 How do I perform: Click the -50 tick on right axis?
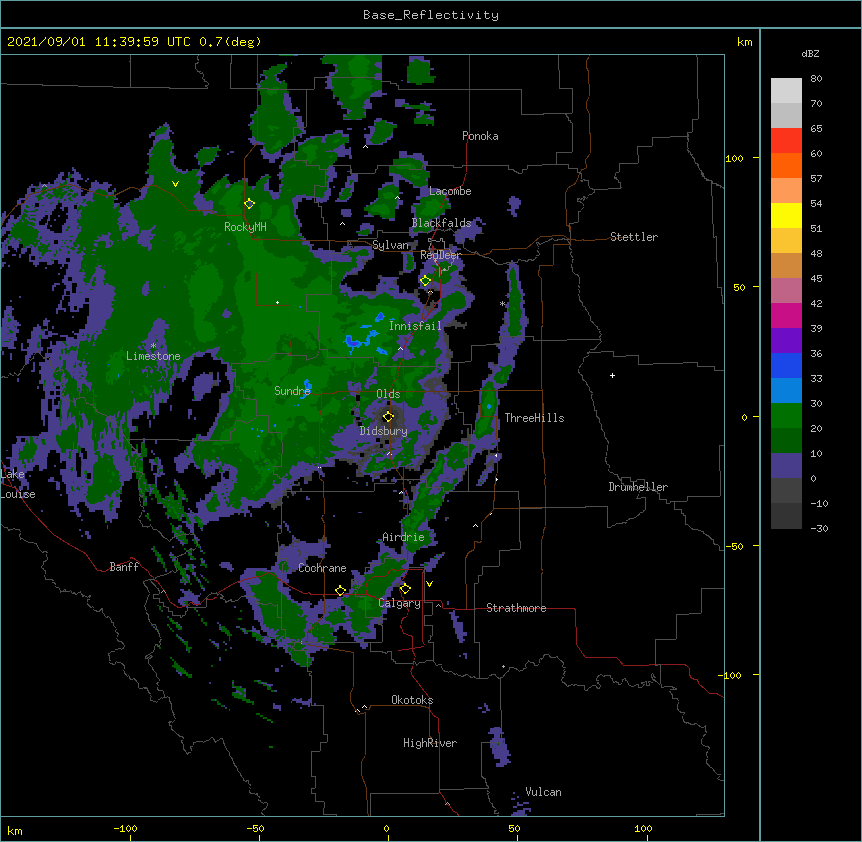tap(734, 546)
